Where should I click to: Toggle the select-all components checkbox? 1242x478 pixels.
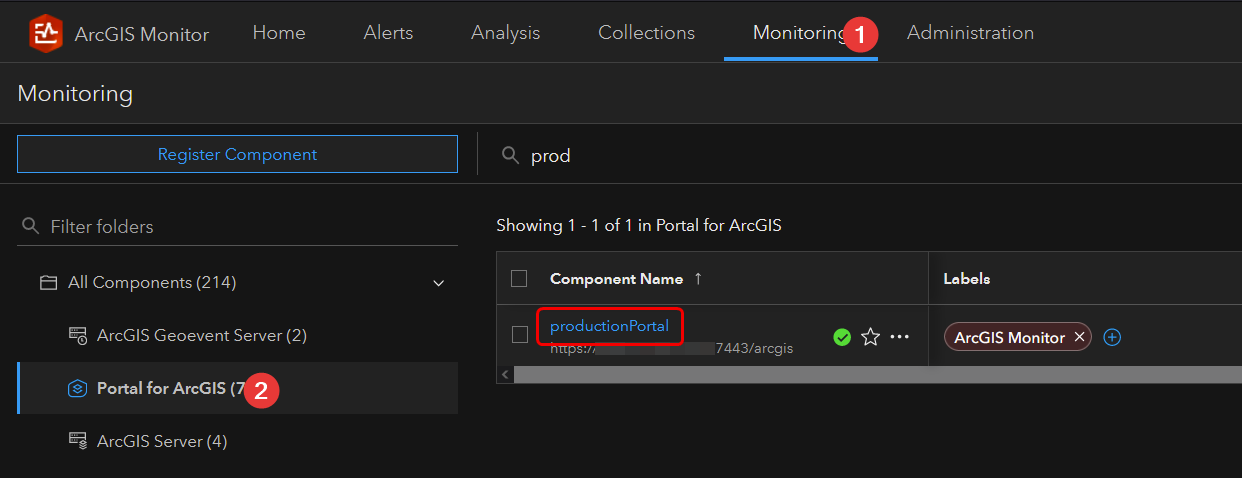pos(519,278)
